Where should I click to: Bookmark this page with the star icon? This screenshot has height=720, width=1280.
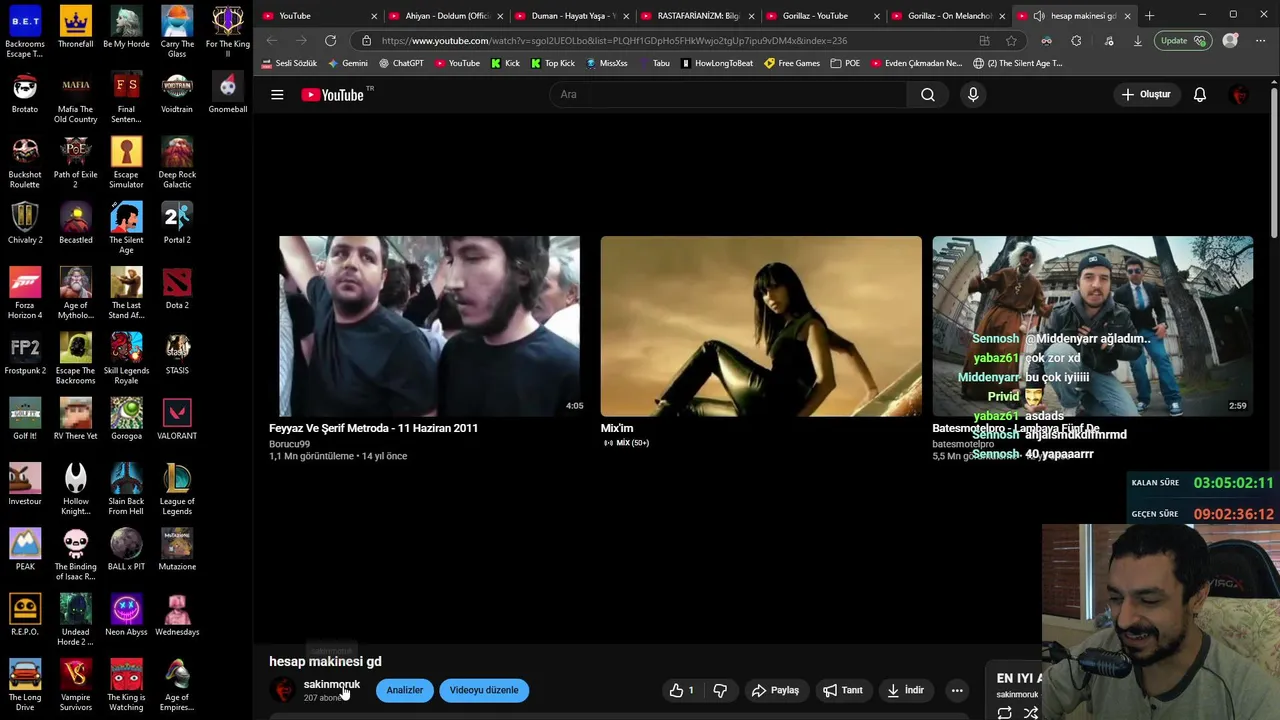pyautogui.click(x=1011, y=41)
